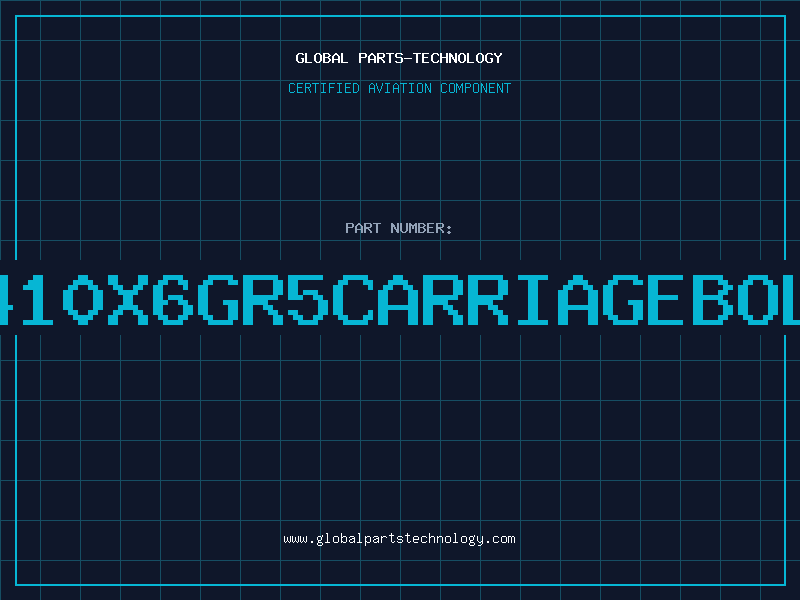Click the 'GLOBAL PARTS-TECHNOLOGY' heading

399,58
